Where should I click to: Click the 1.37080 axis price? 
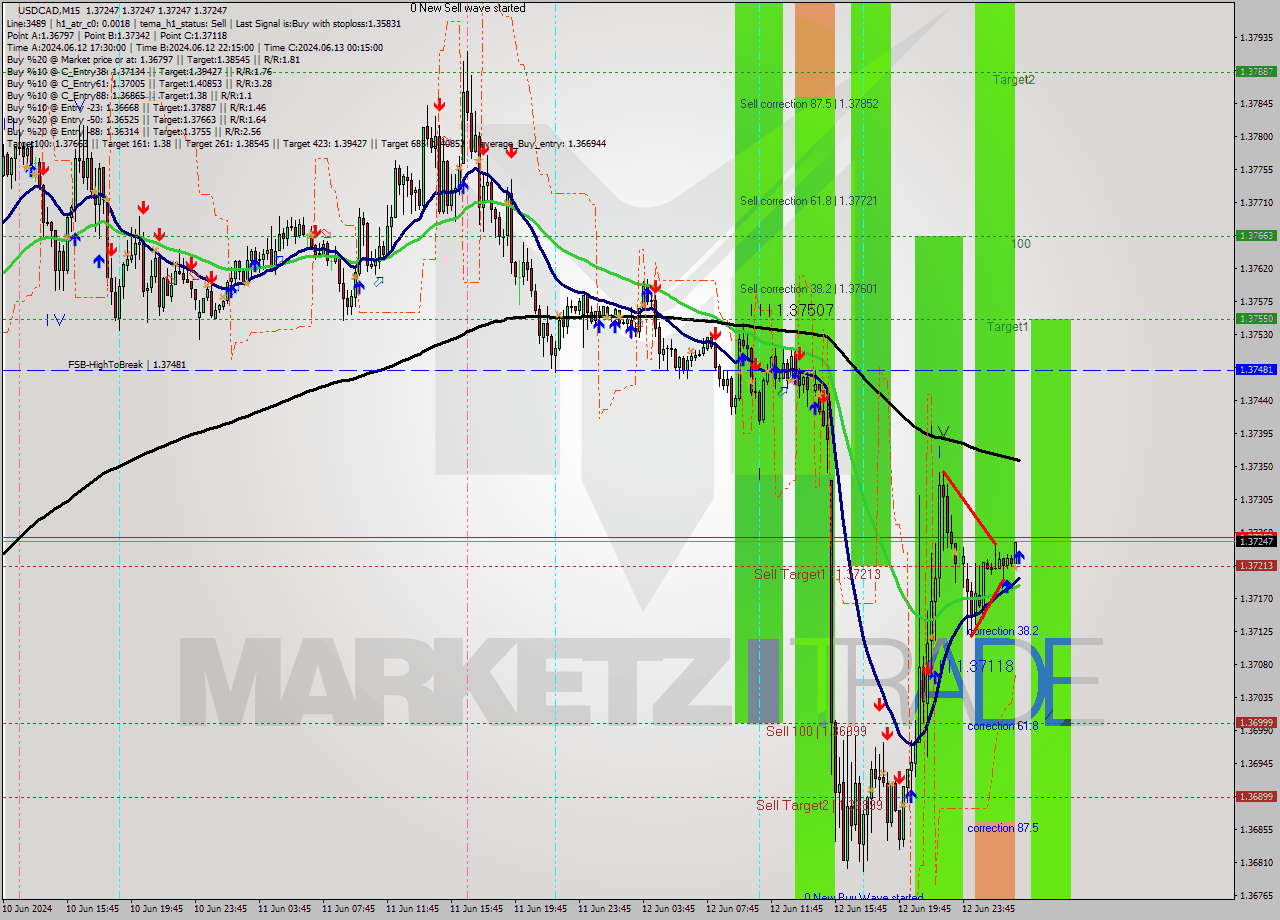1255,665
